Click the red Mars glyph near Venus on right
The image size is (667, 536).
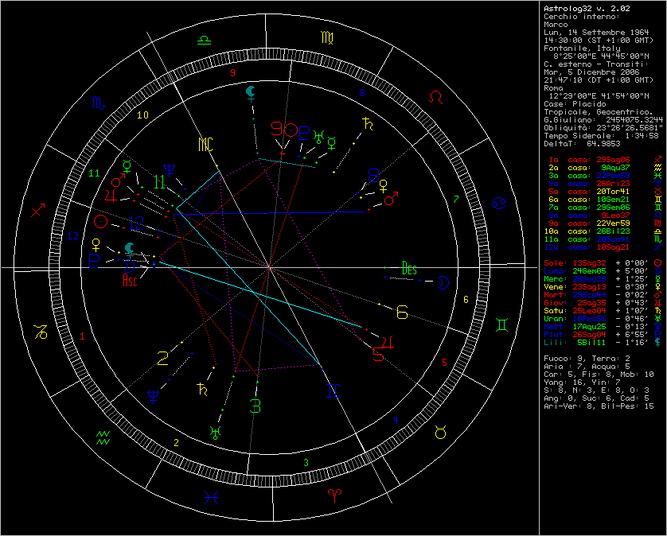click(391, 200)
